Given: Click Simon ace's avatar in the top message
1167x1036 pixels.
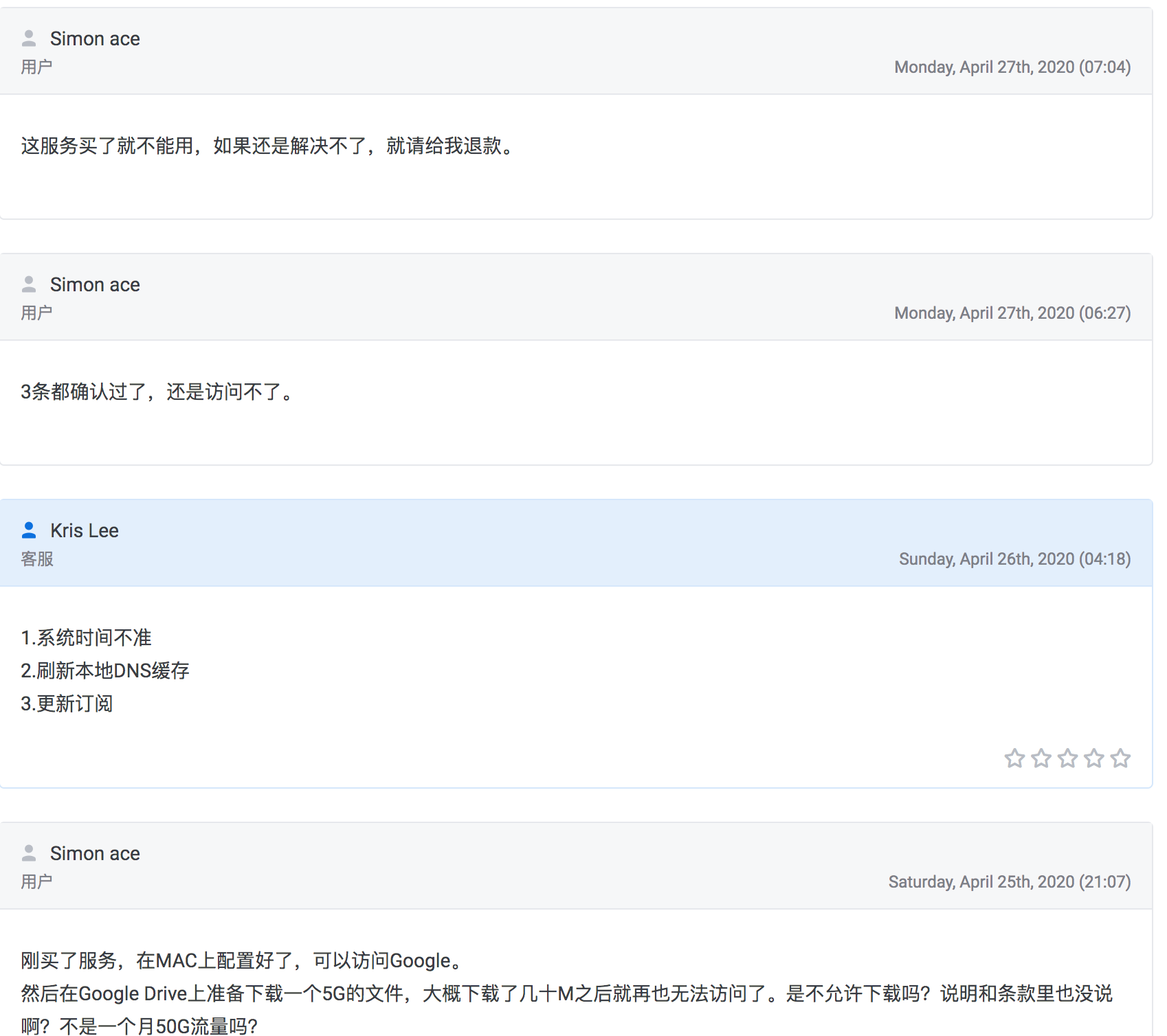Looking at the screenshot, I should tap(29, 38).
